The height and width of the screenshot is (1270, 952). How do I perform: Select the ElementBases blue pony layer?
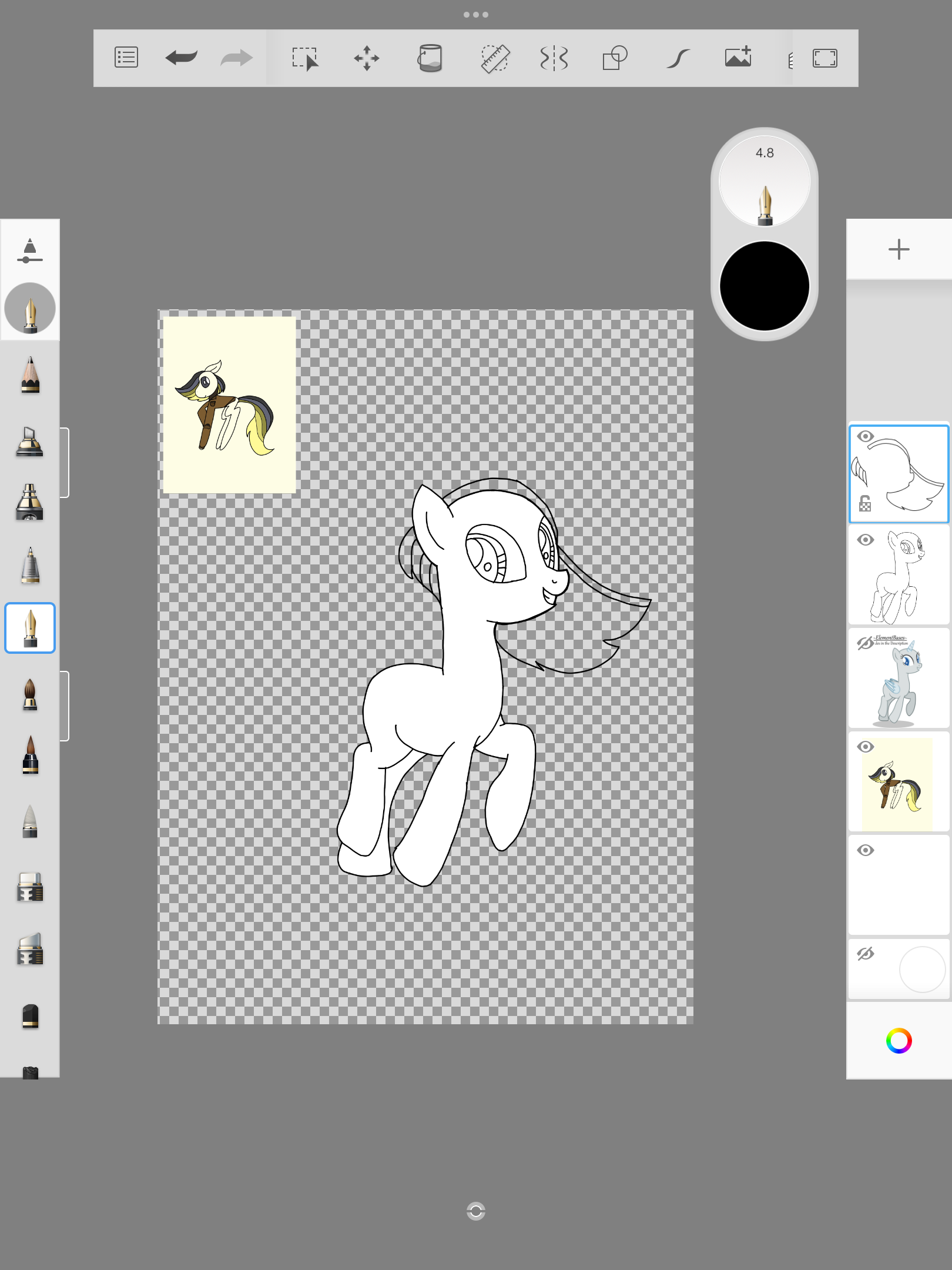pos(899,679)
